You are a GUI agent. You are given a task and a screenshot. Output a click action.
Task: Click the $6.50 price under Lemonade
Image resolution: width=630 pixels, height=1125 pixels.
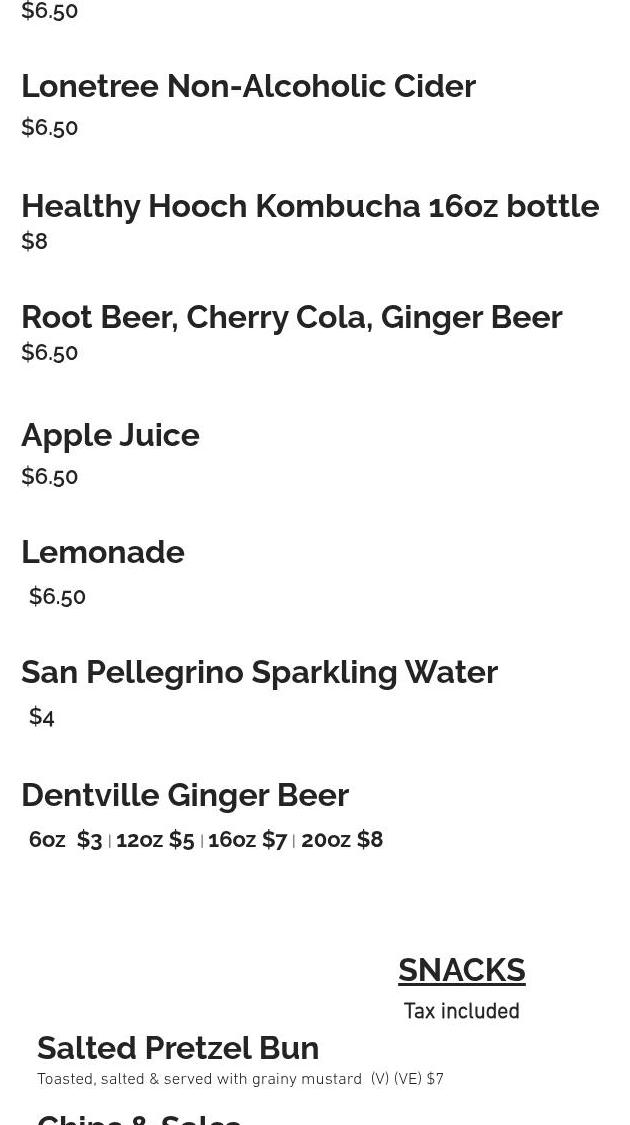pos(57,596)
